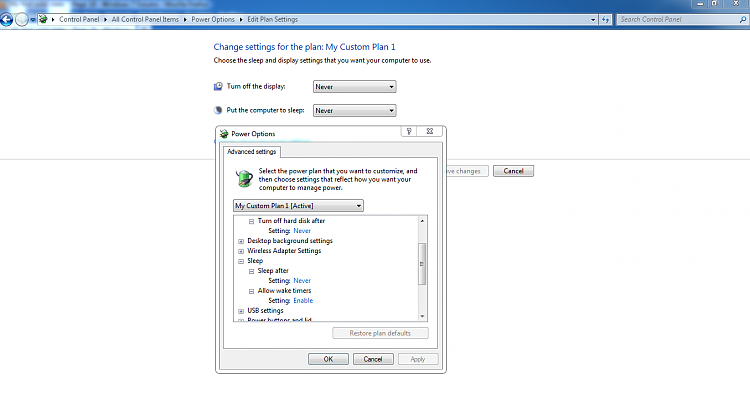Click the Back navigation arrow
The width and height of the screenshot is (750, 398).
pyautogui.click(x=6, y=20)
